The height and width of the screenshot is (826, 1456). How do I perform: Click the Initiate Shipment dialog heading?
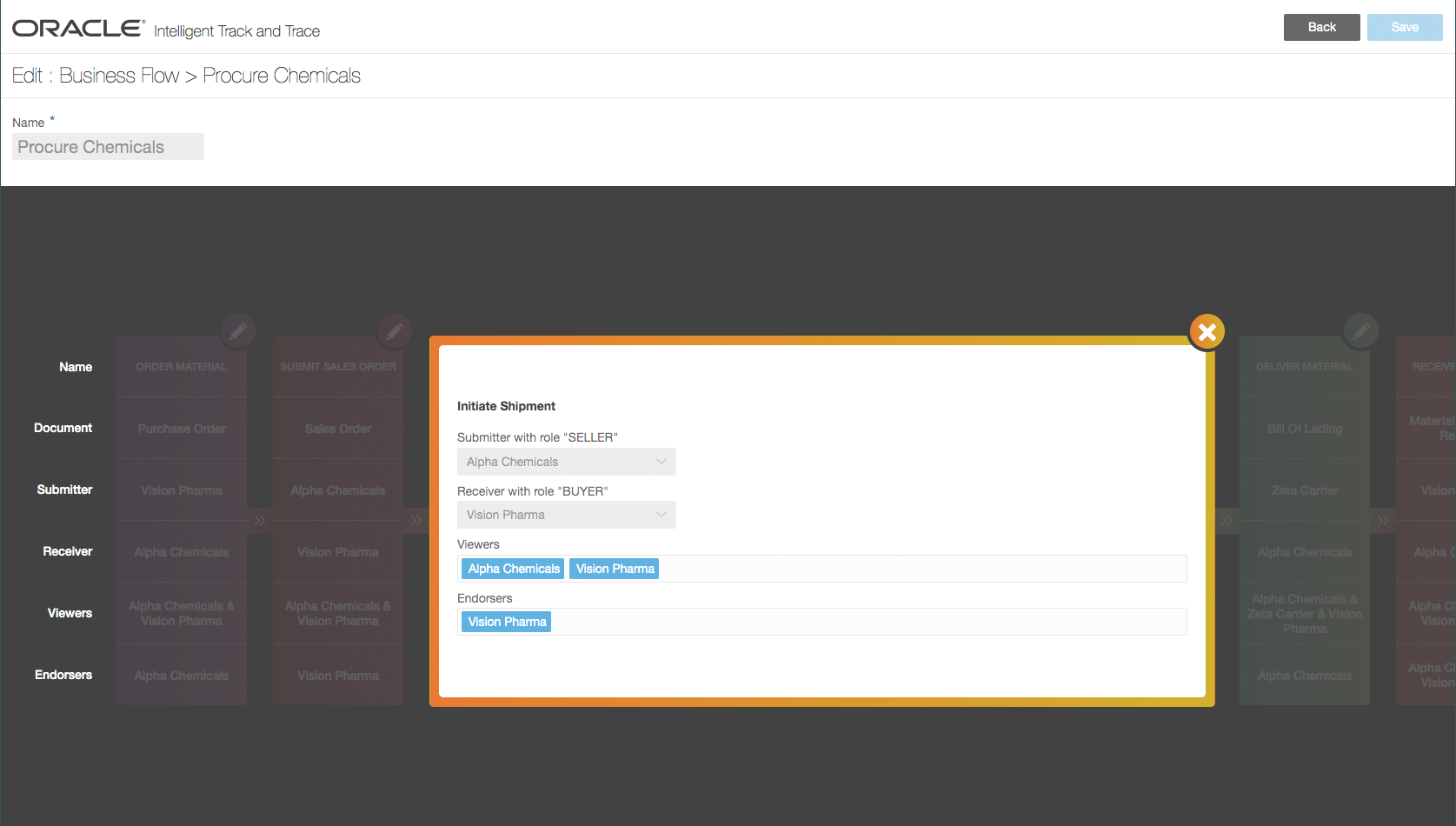tap(506, 406)
